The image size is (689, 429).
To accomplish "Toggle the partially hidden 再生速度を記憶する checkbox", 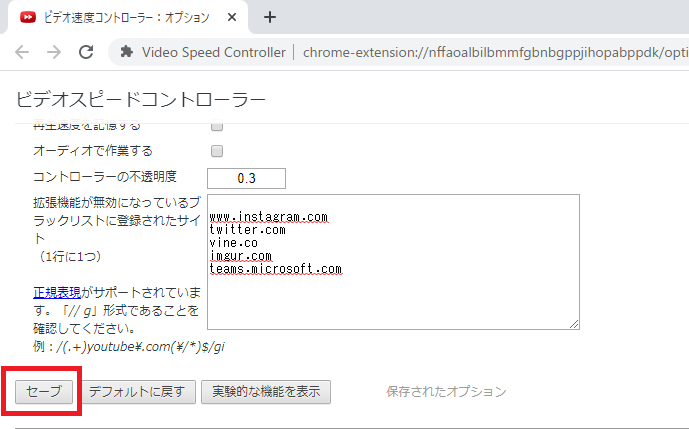I will 217,126.
